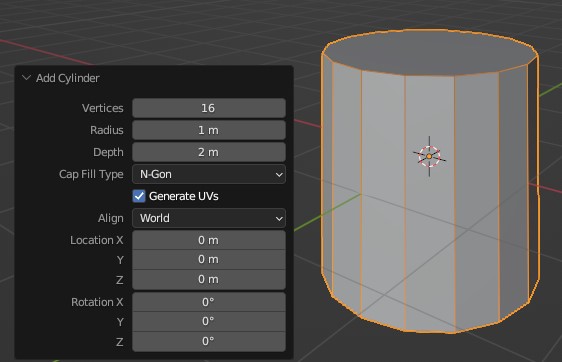
Task: Click the Generate UVs label
Action: click(184, 196)
